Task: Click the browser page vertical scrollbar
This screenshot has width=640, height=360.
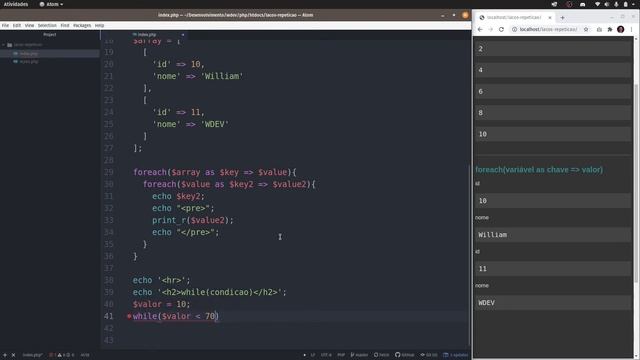Action: tap(636, 184)
